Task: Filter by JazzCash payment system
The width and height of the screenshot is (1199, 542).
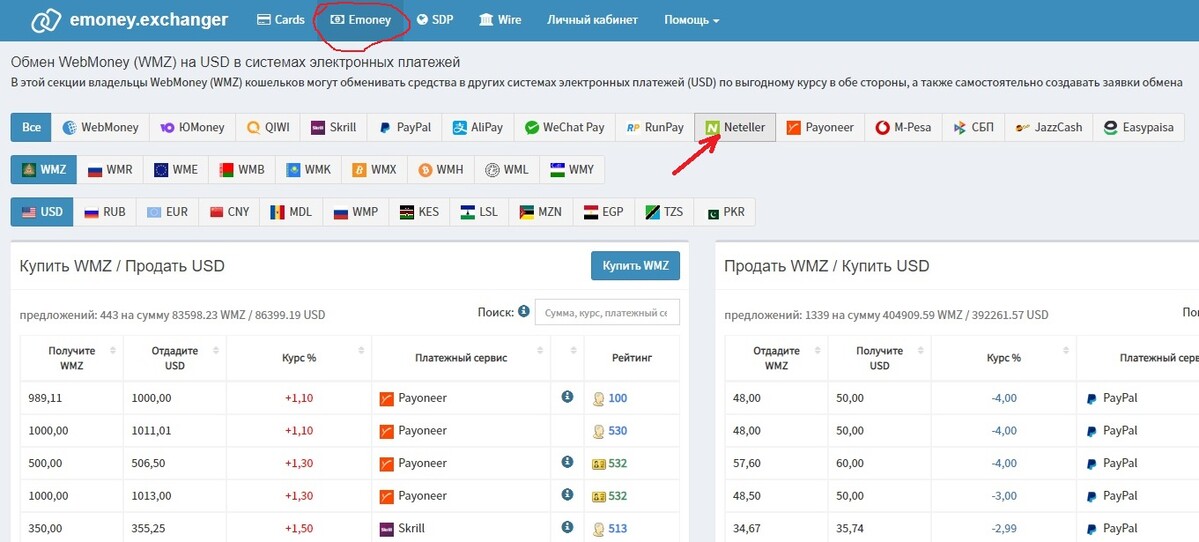Action: coord(1049,128)
